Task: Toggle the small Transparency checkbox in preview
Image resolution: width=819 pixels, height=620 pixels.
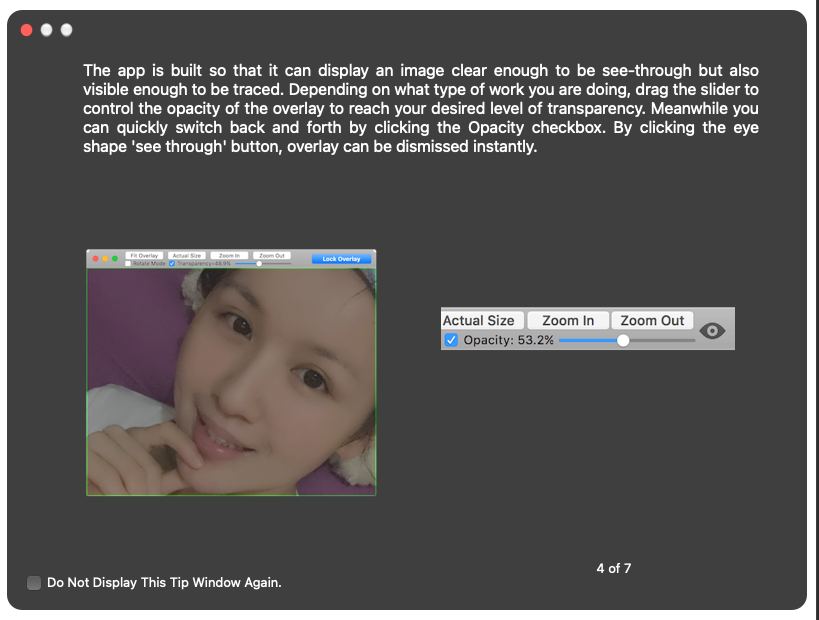Action: (x=172, y=264)
